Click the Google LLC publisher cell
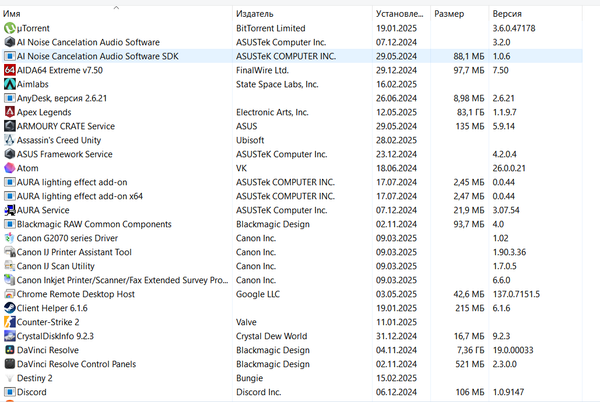Image resolution: width=600 pixels, height=402 pixels. tap(258, 294)
